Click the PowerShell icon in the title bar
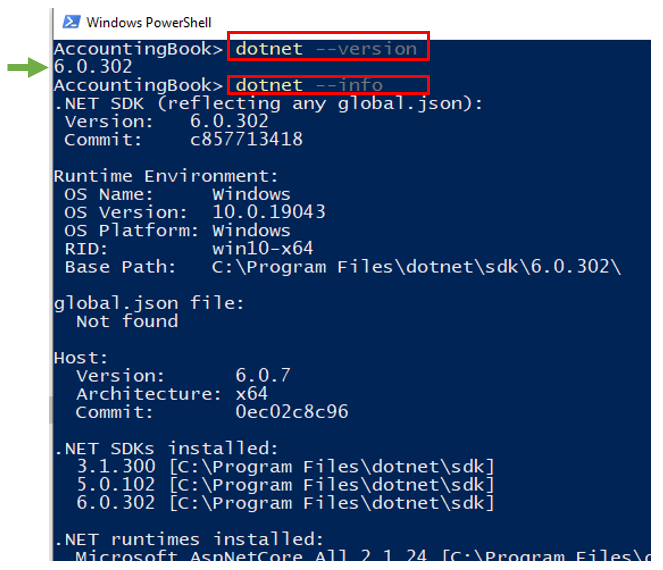The width and height of the screenshot is (663, 570). click(71, 21)
